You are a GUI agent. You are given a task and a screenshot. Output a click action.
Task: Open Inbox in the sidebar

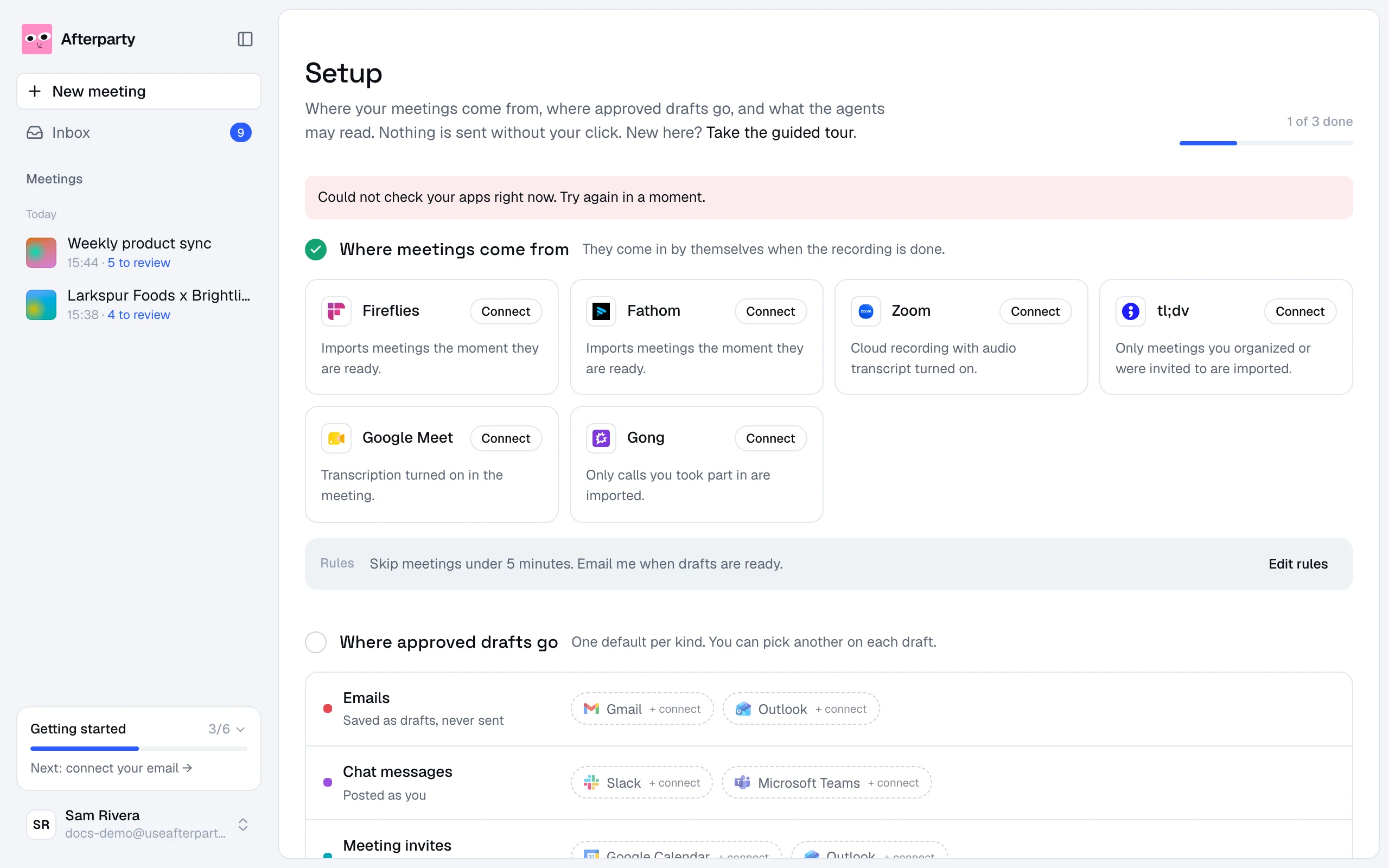pos(139,132)
